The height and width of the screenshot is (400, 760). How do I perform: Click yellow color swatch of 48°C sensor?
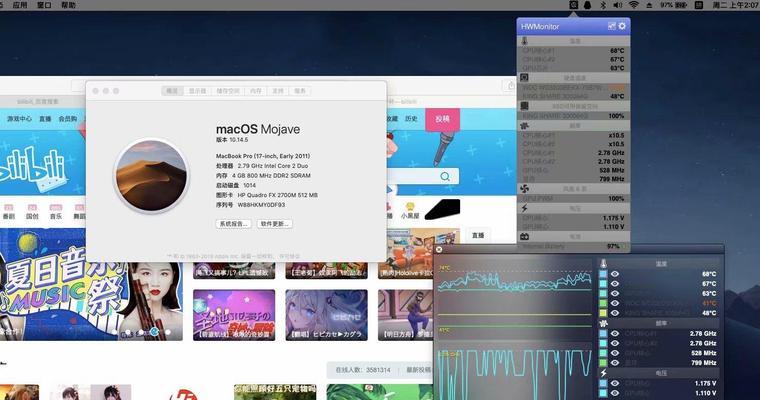(x=603, y=313)
